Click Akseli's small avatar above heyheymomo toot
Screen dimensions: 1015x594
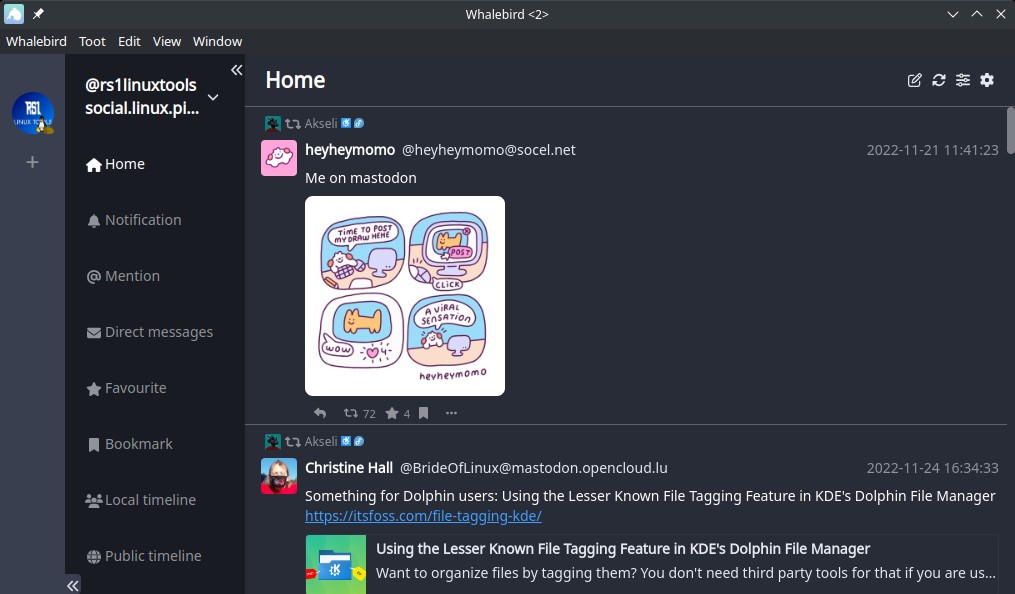273,123
